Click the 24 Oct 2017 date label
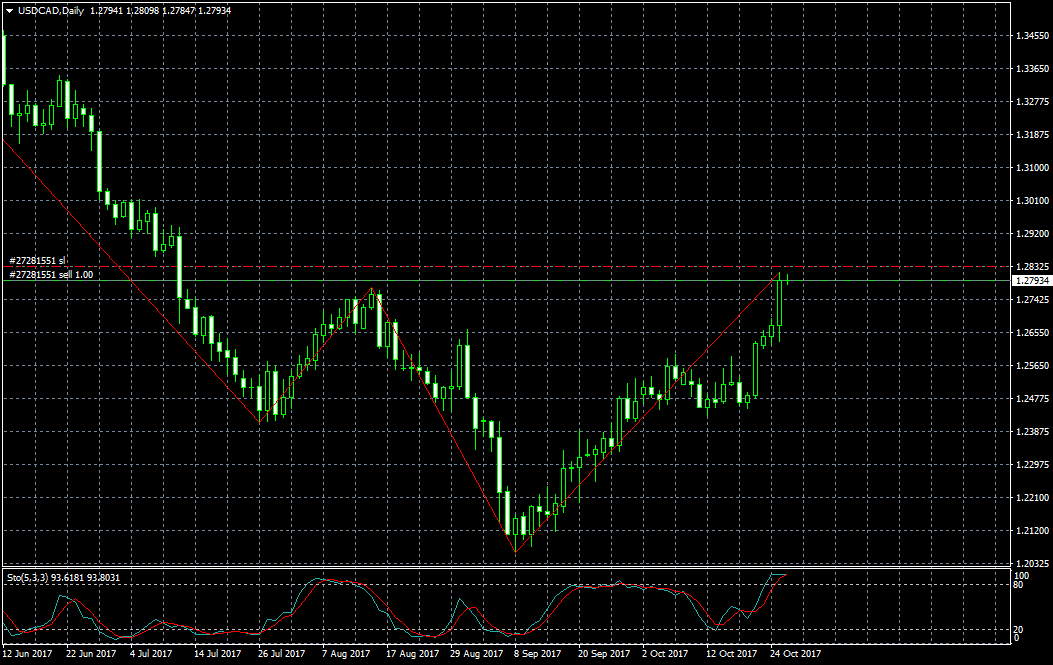Viewport: 1053px width, 665px height. (x=796, y=654)
